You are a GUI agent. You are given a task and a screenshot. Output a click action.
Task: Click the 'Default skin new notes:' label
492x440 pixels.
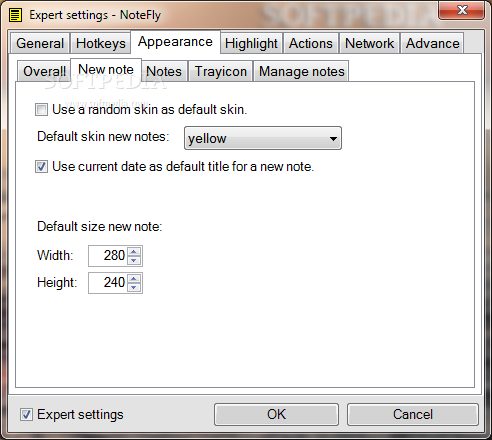[x=103, y=137]
